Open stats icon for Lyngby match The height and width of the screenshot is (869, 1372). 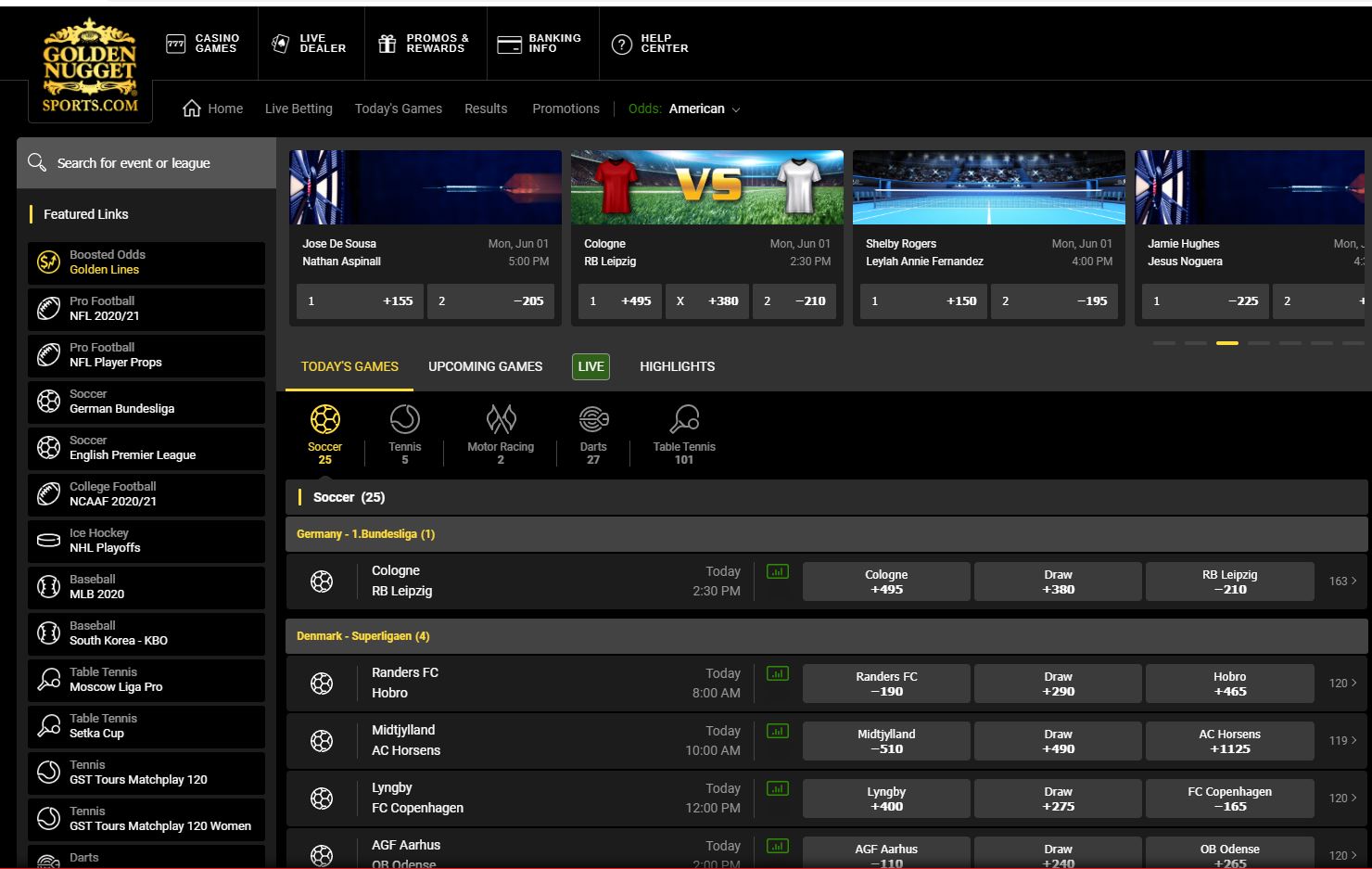tap(778, 789)
